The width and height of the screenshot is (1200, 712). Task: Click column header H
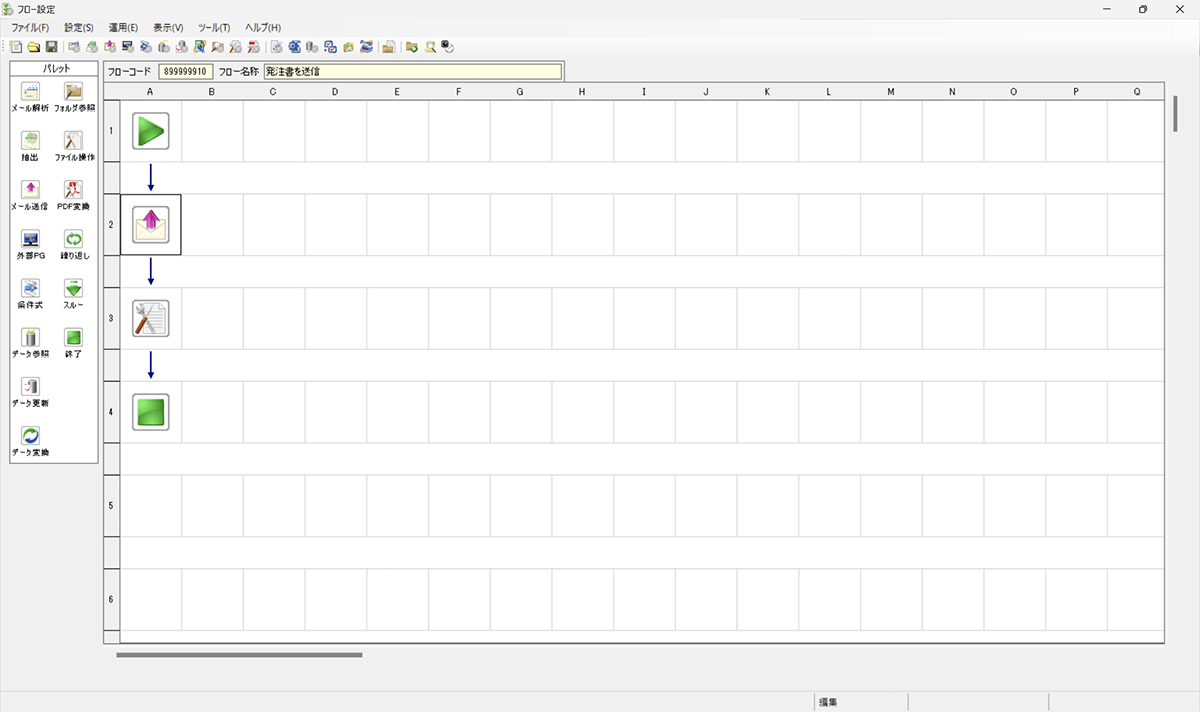(x=582, y=91)
